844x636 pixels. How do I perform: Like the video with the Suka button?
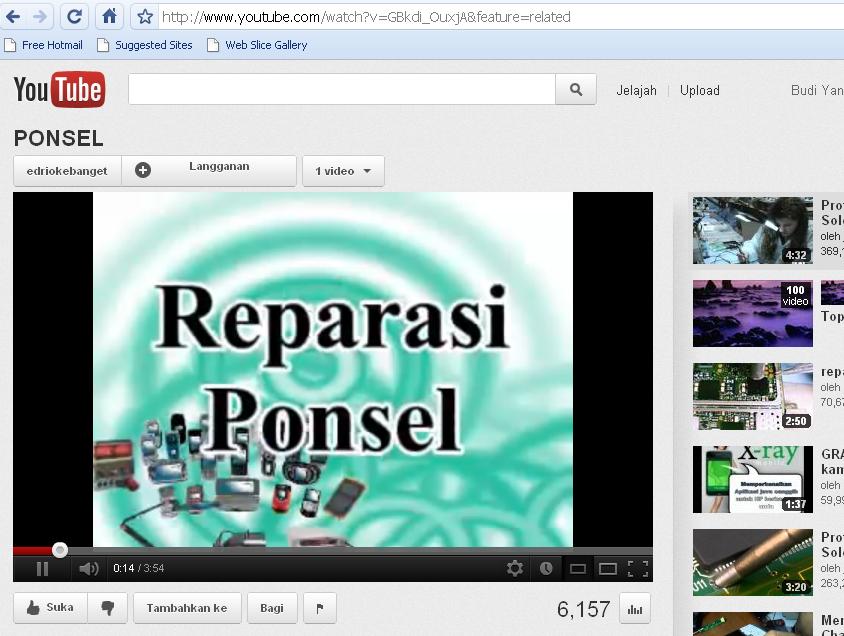(x=51, y=608)
